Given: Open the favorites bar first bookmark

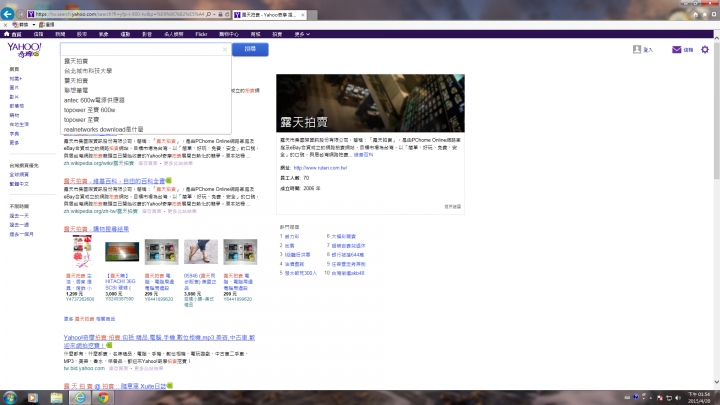Looking at the screenshot, I should pos(21,25).
